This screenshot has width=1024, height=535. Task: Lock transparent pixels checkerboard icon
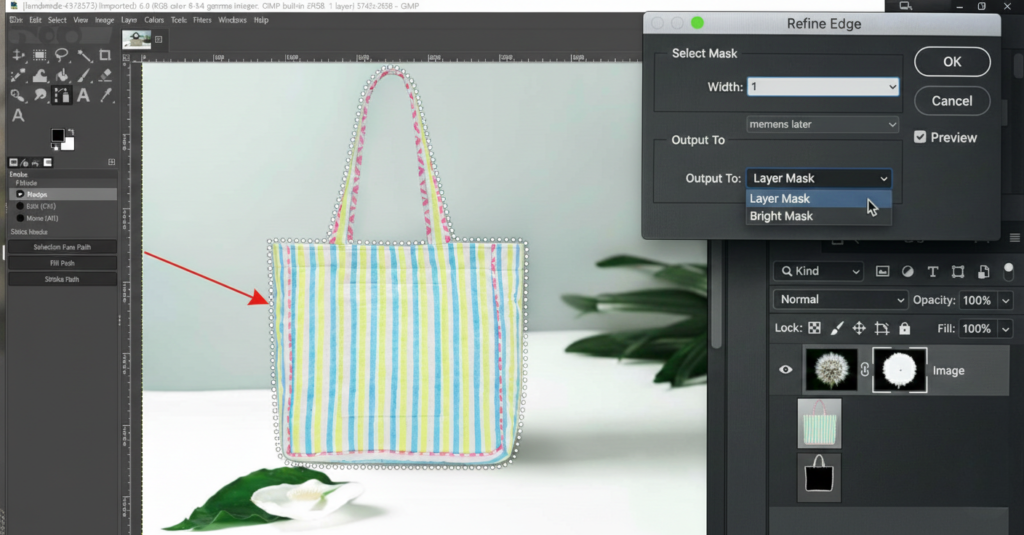pyautogui.click(x=814, y=329)
